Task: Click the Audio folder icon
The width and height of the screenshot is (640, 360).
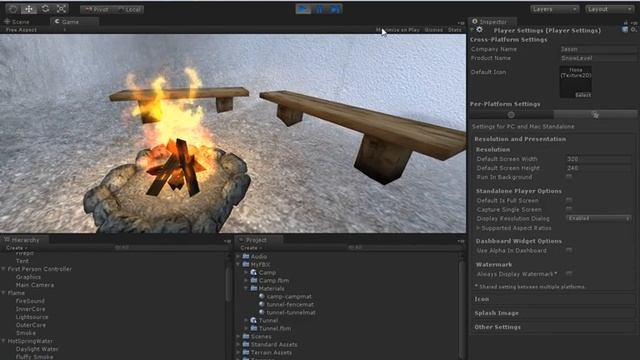Action: (x=246, y=257)
